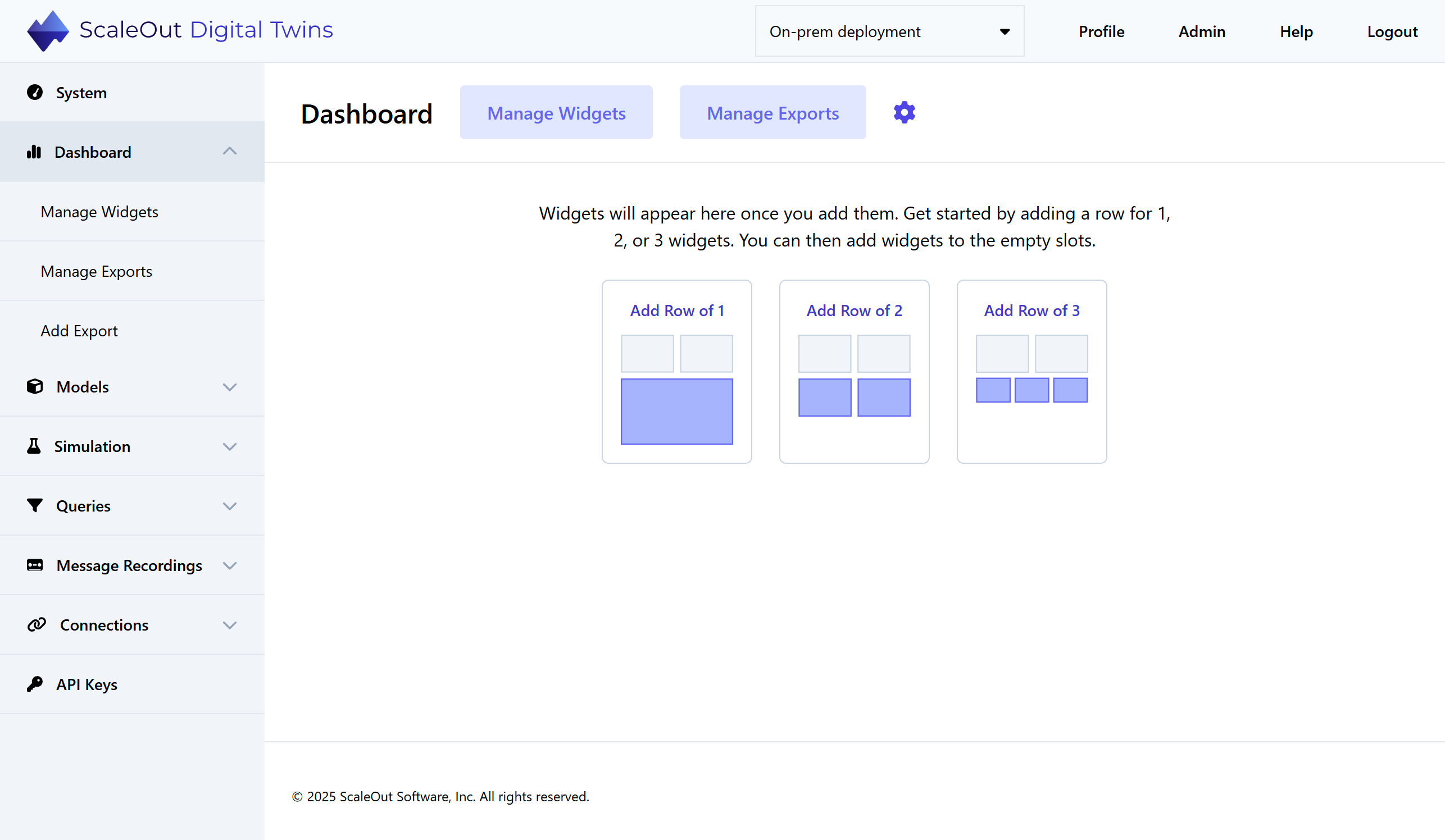Open the Profile link
This screenshot has width=1445, height=840.
click(1101, 31)
